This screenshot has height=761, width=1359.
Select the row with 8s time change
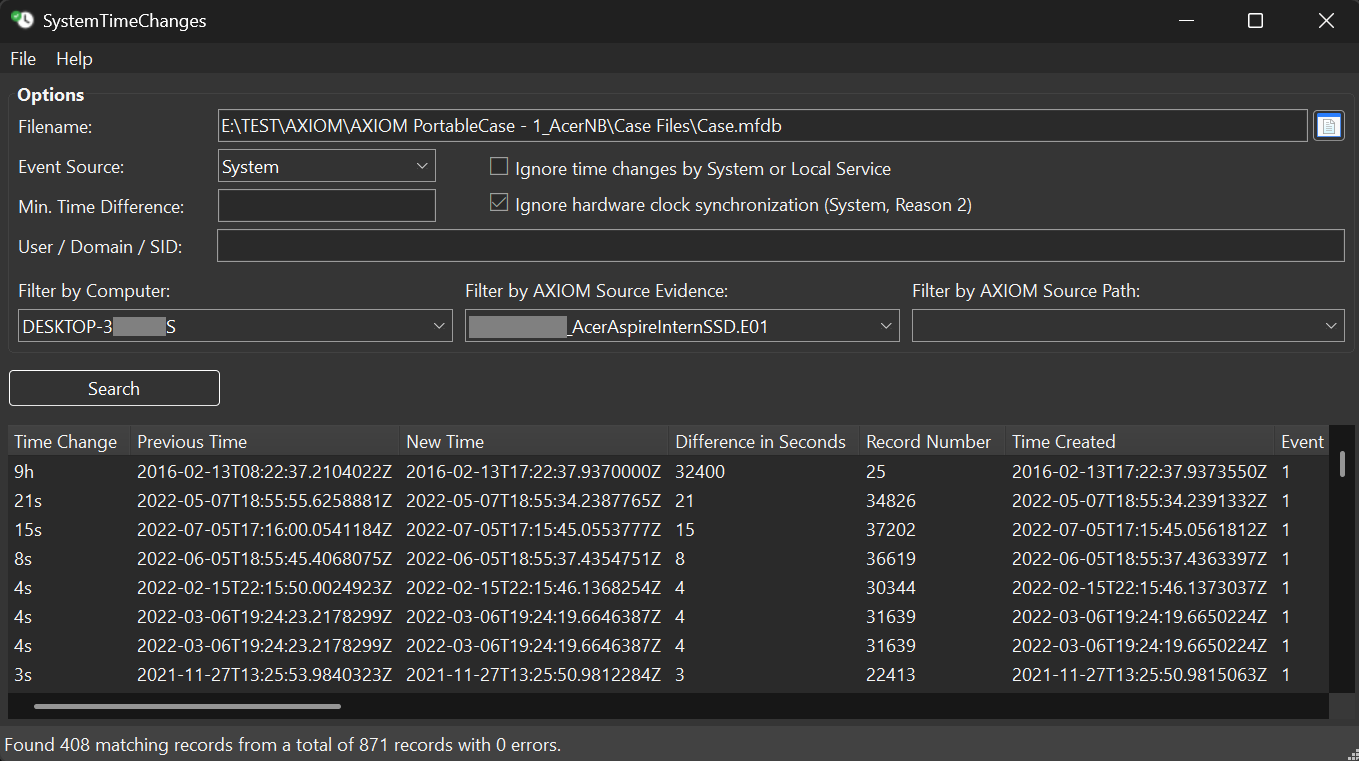click(669, 558)
